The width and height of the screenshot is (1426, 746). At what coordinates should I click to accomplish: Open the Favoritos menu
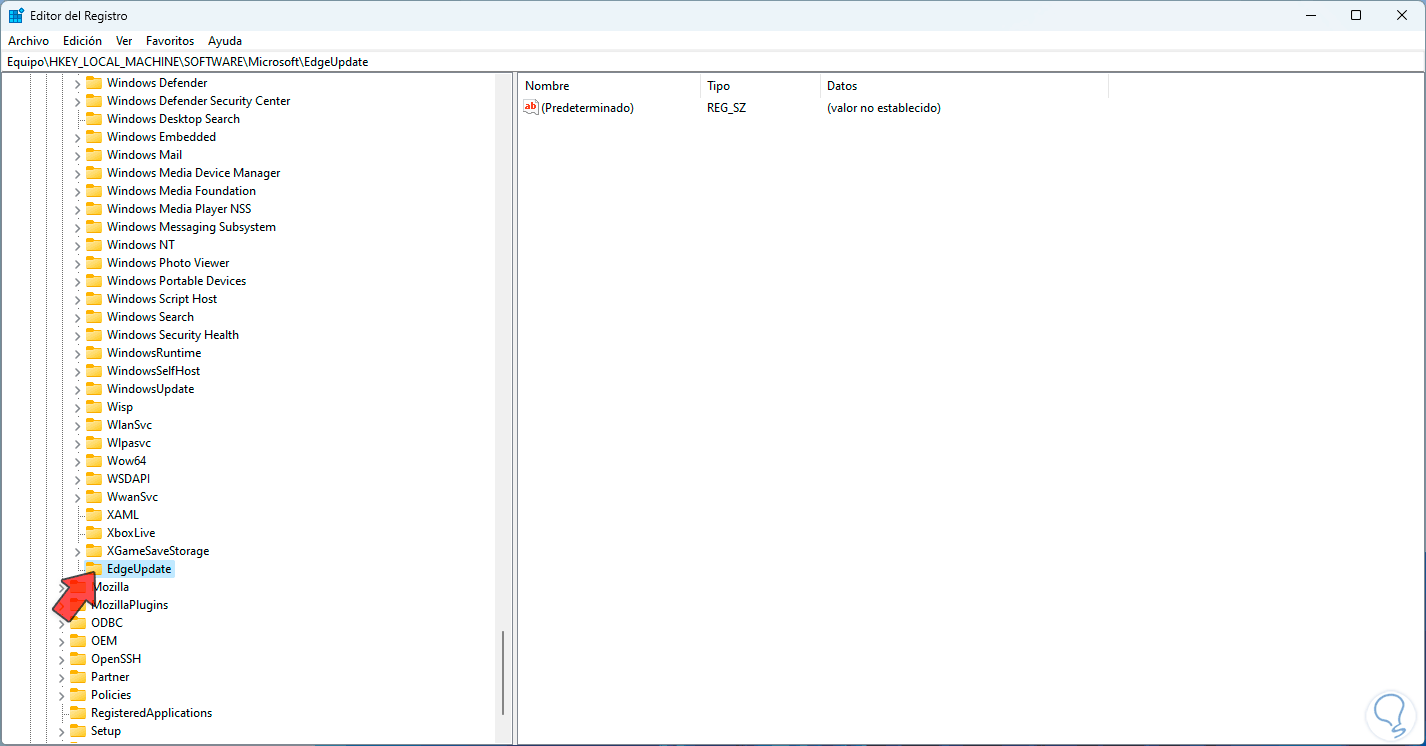tap(170, 41)
